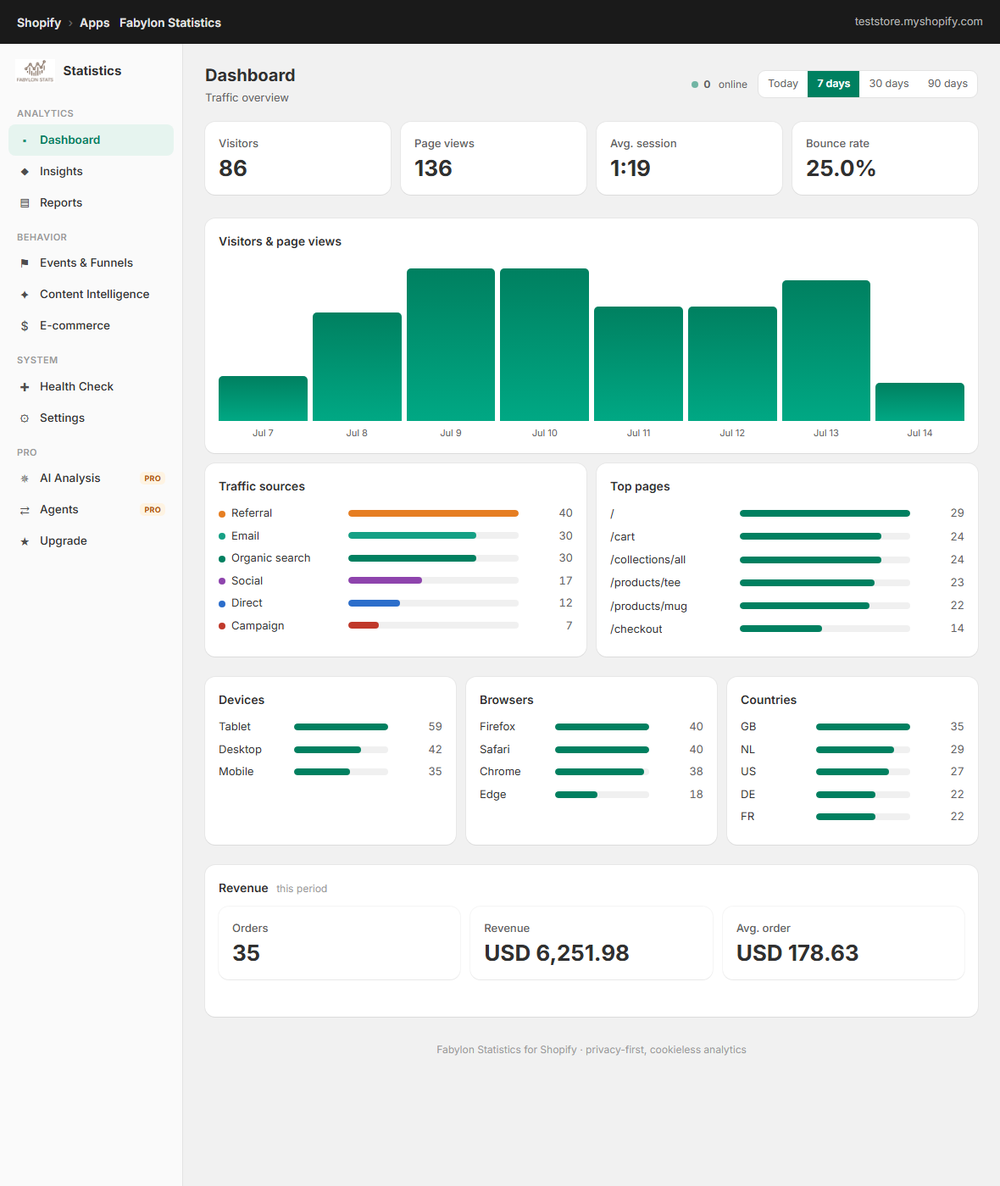
Task: Click the GB country row
Action: (x=852, y=727)
